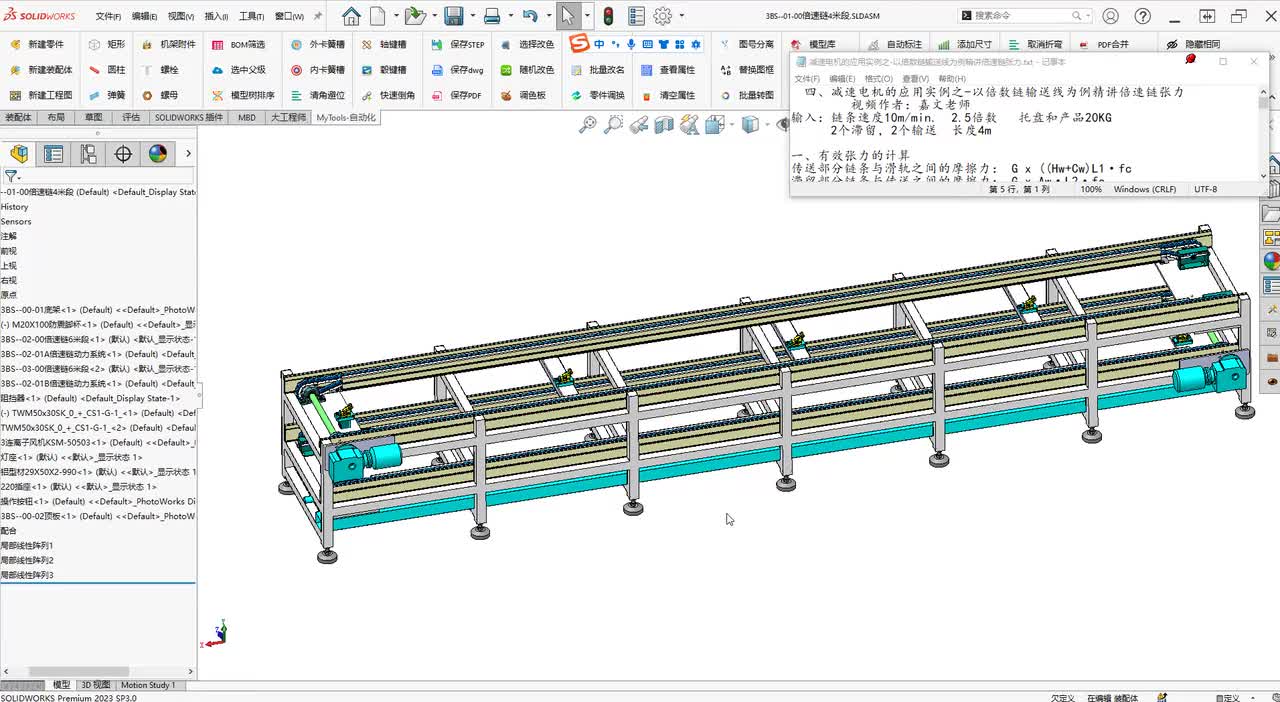Open dropdown arrow next to Open folder
Screen dimensions: 1280x702
(x=434, y=16)
